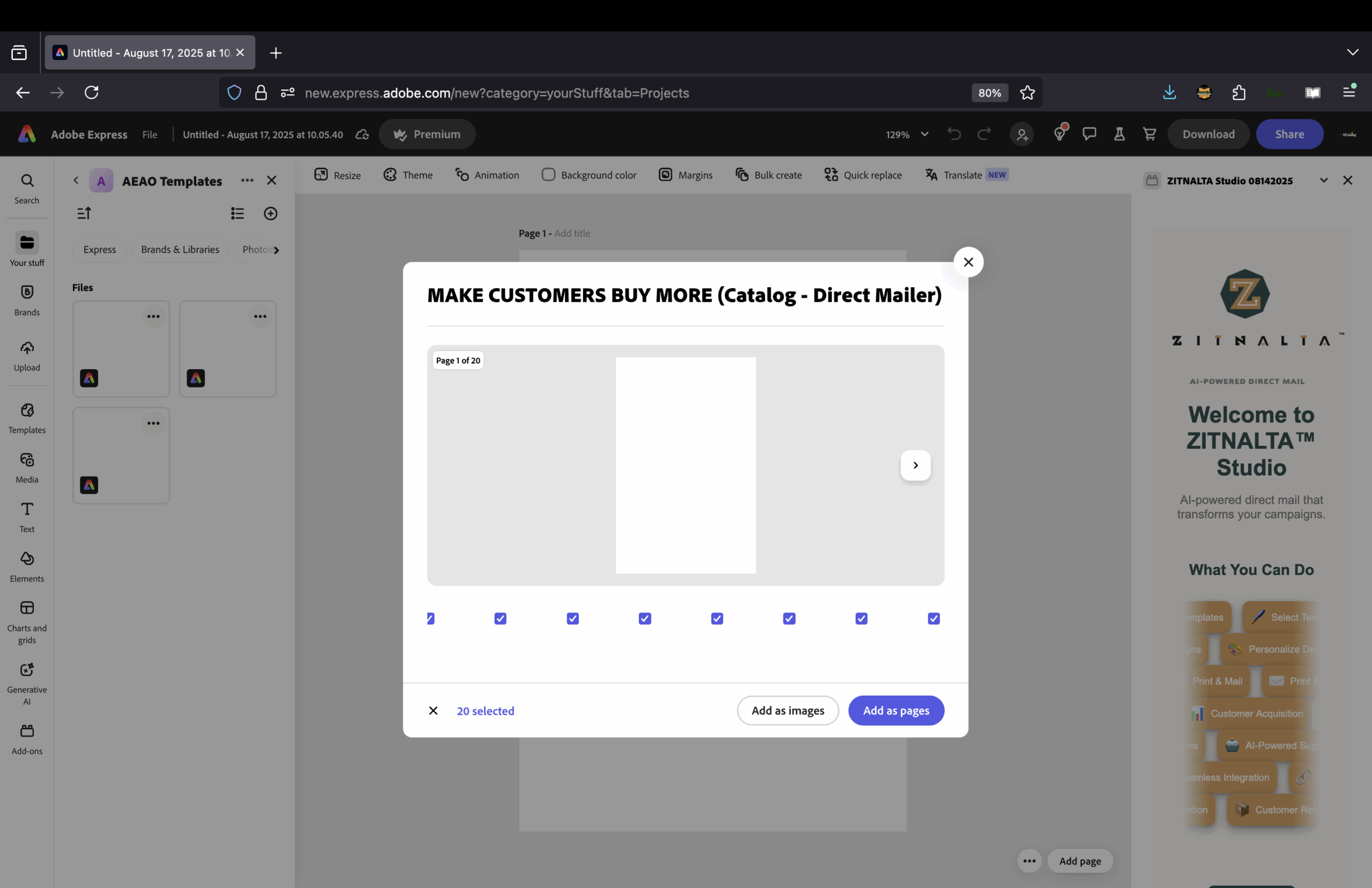Screen dimensions: 1372x888
Task: Open the browser tab list chevron
Action: pyautogui.click(x=1352, y=52)
